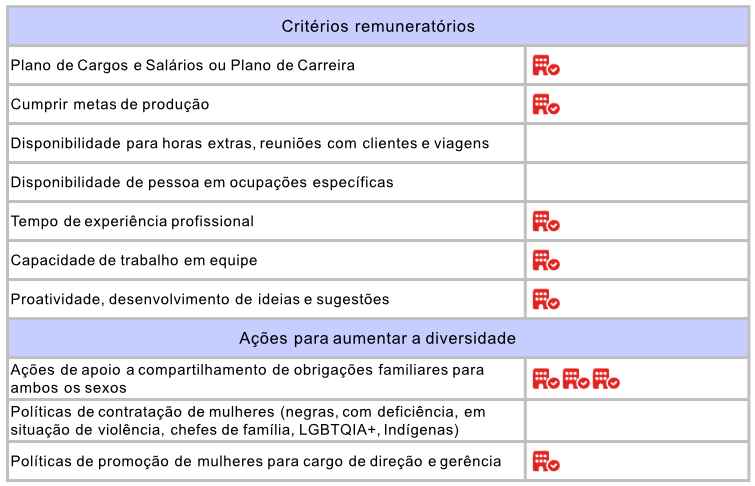The height and width of the screenshot is (486, 755).
Task: Click the Plano de Cargos e Salários text
Action: [183, 66]
